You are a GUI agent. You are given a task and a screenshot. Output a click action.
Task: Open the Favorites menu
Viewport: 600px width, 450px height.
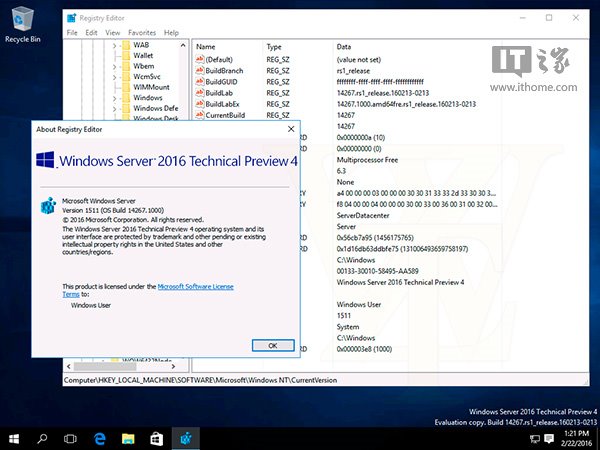[x=142, y=33]
